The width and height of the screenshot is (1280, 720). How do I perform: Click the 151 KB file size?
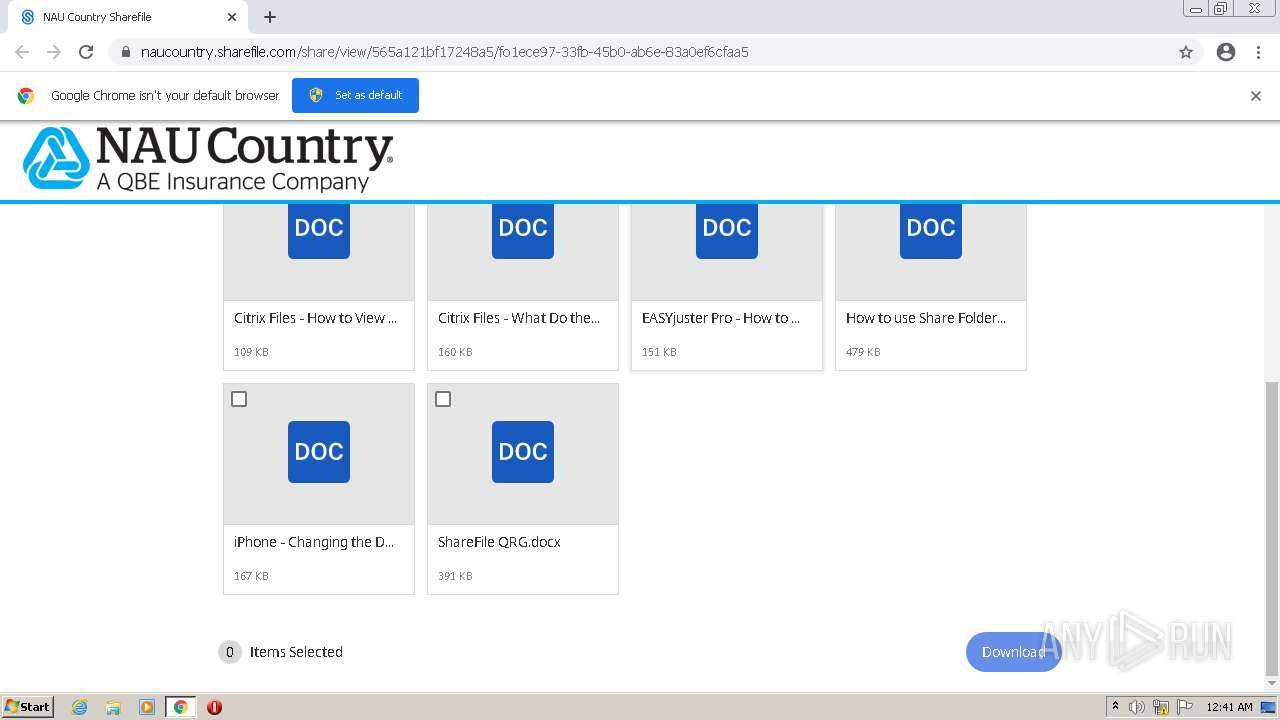point(659,352)
